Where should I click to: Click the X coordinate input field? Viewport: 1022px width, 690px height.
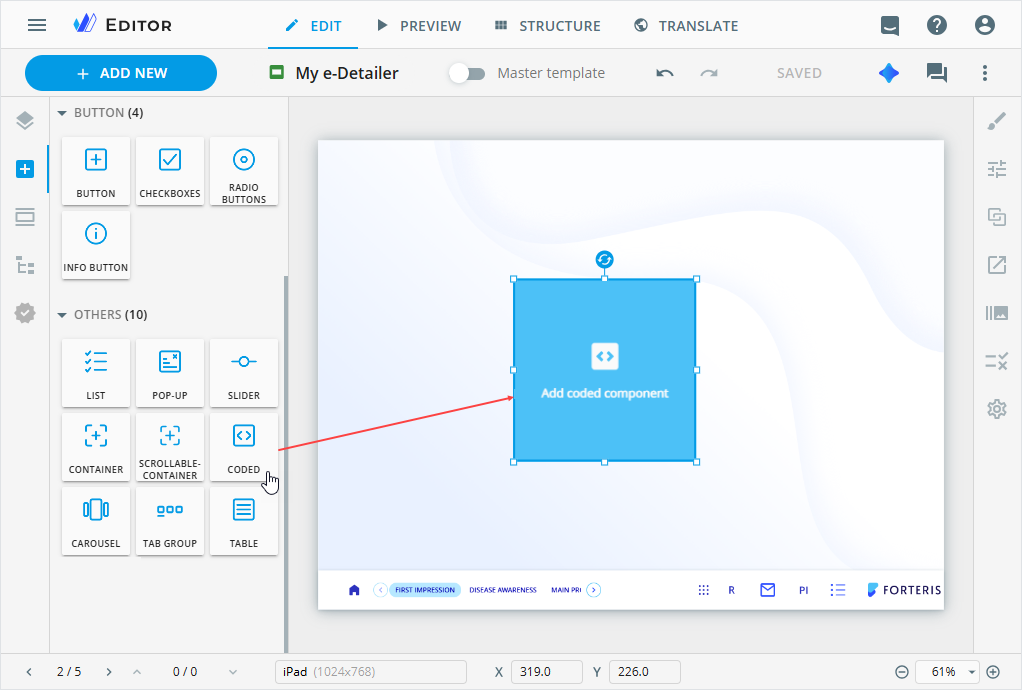[546, 672]
